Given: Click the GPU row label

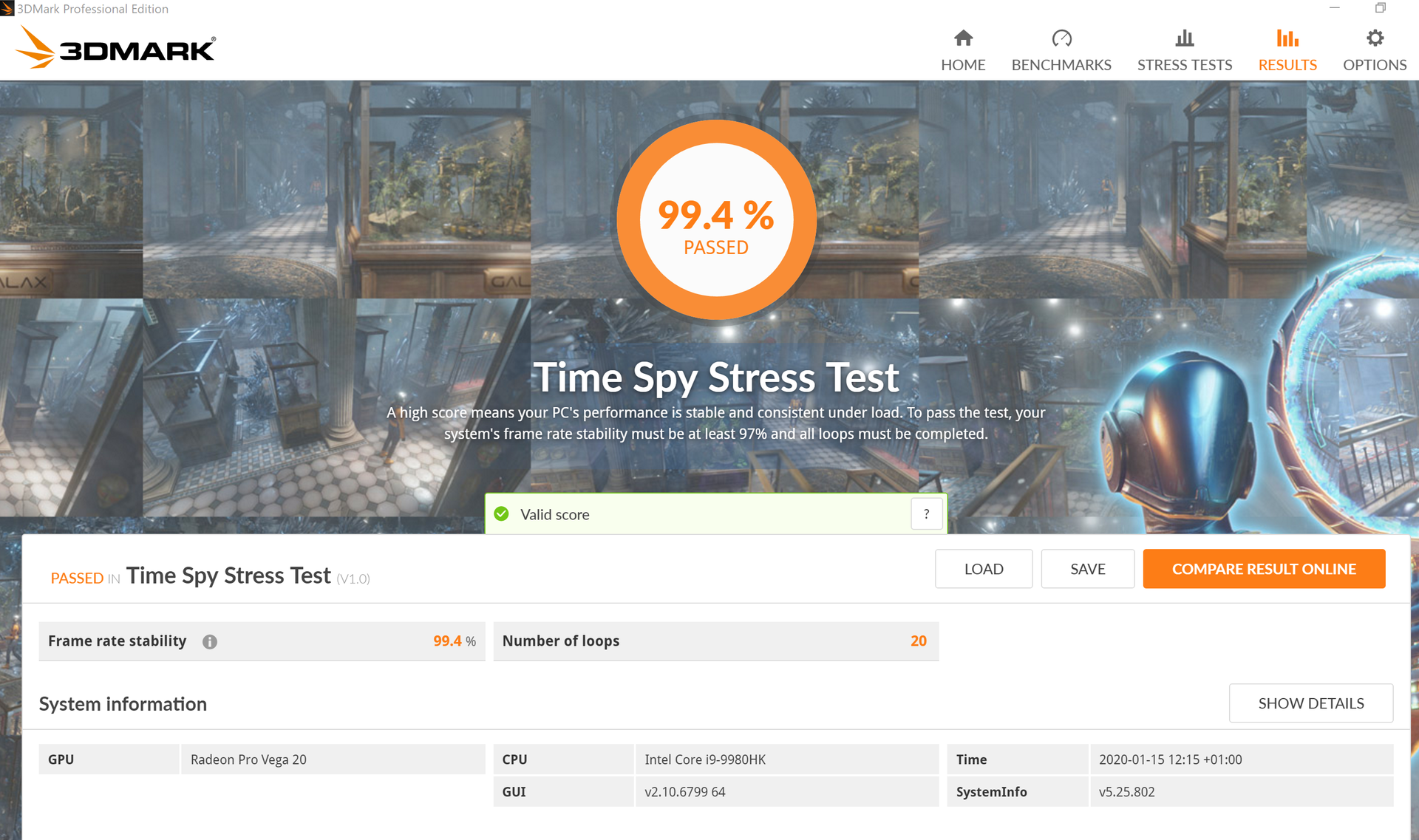Looking at the screenshot, I should point(61,759).
